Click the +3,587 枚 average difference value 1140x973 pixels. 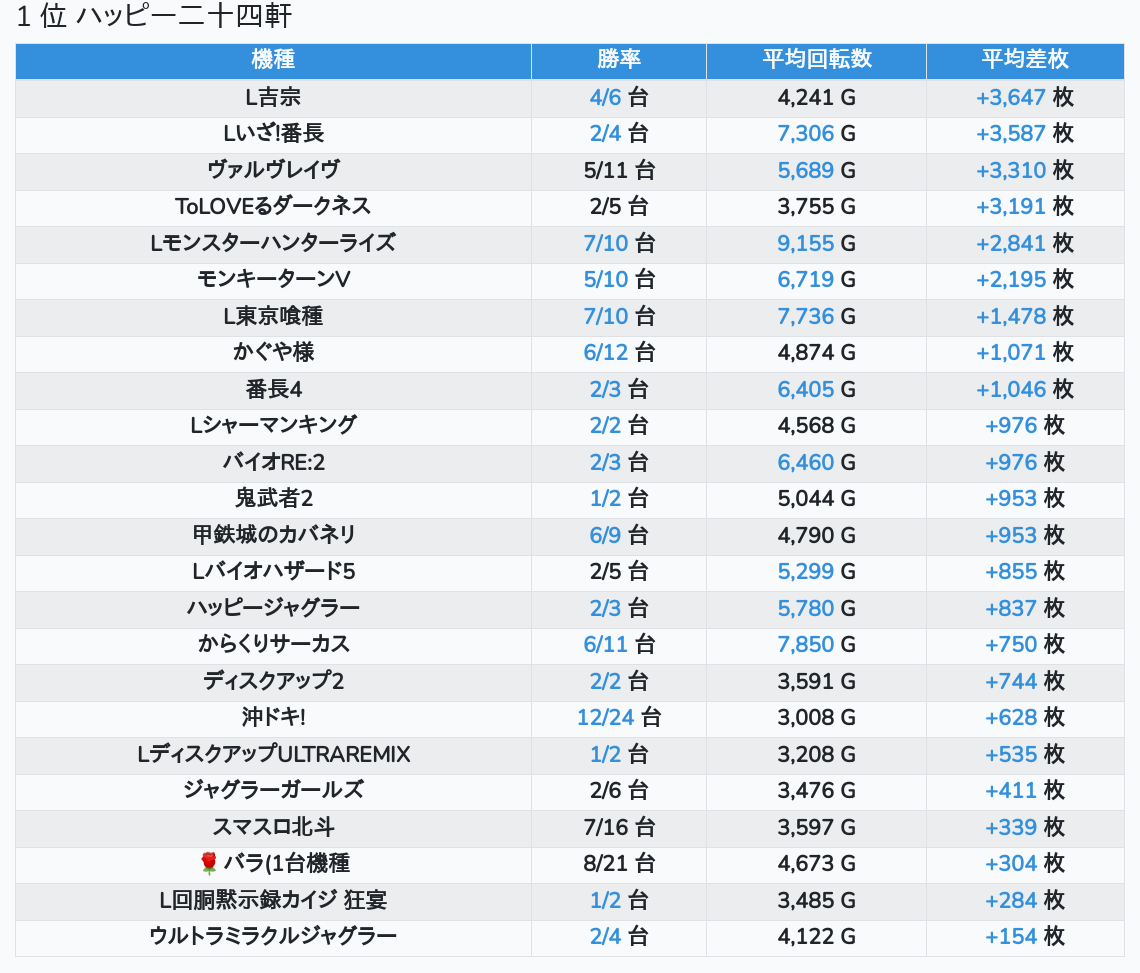point(1024,134)
